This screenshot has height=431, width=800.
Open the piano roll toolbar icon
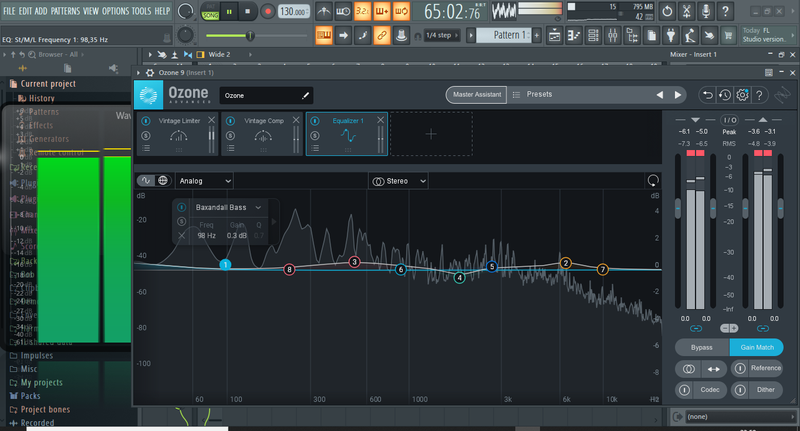573,35
